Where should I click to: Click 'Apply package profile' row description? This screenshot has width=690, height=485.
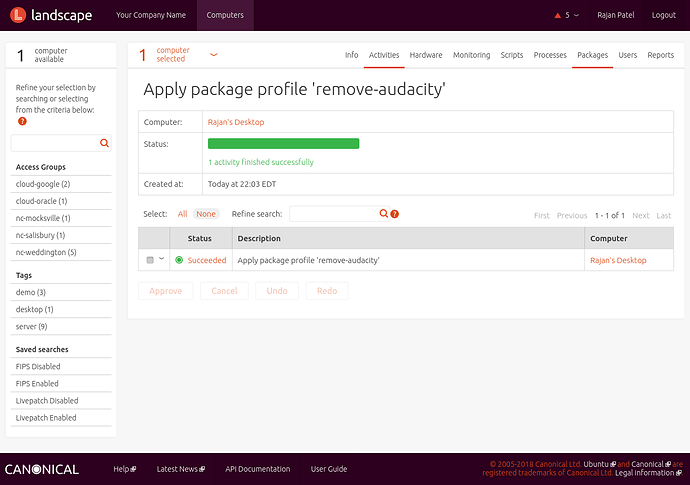(308, 260)
